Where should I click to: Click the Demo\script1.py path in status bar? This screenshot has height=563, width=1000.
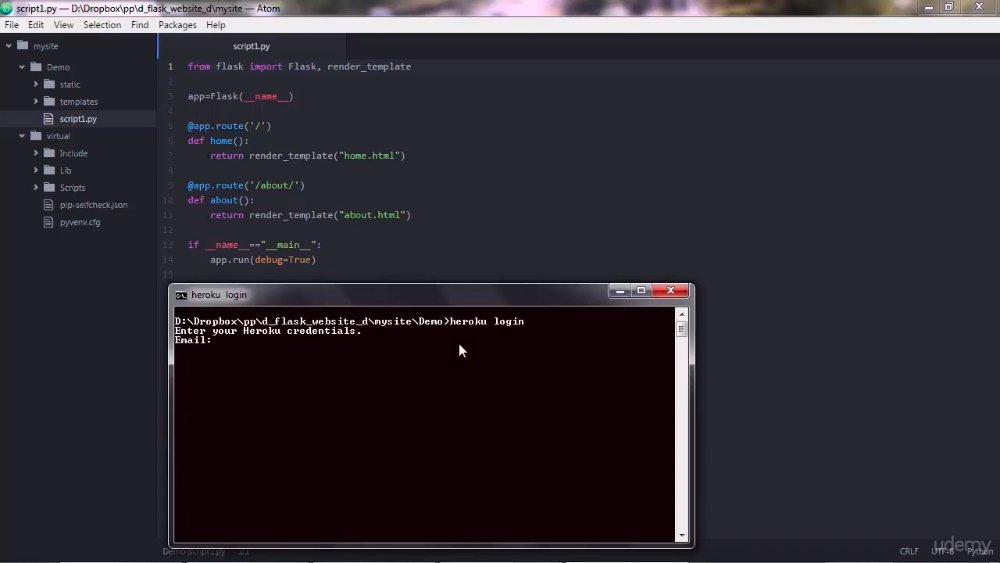(194, 552)
